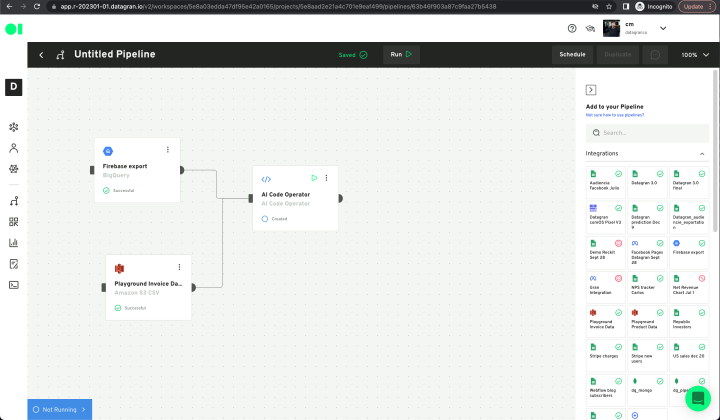Open the pipelines icon in left sidebar

pyautogui.click(x=14, y=201)
